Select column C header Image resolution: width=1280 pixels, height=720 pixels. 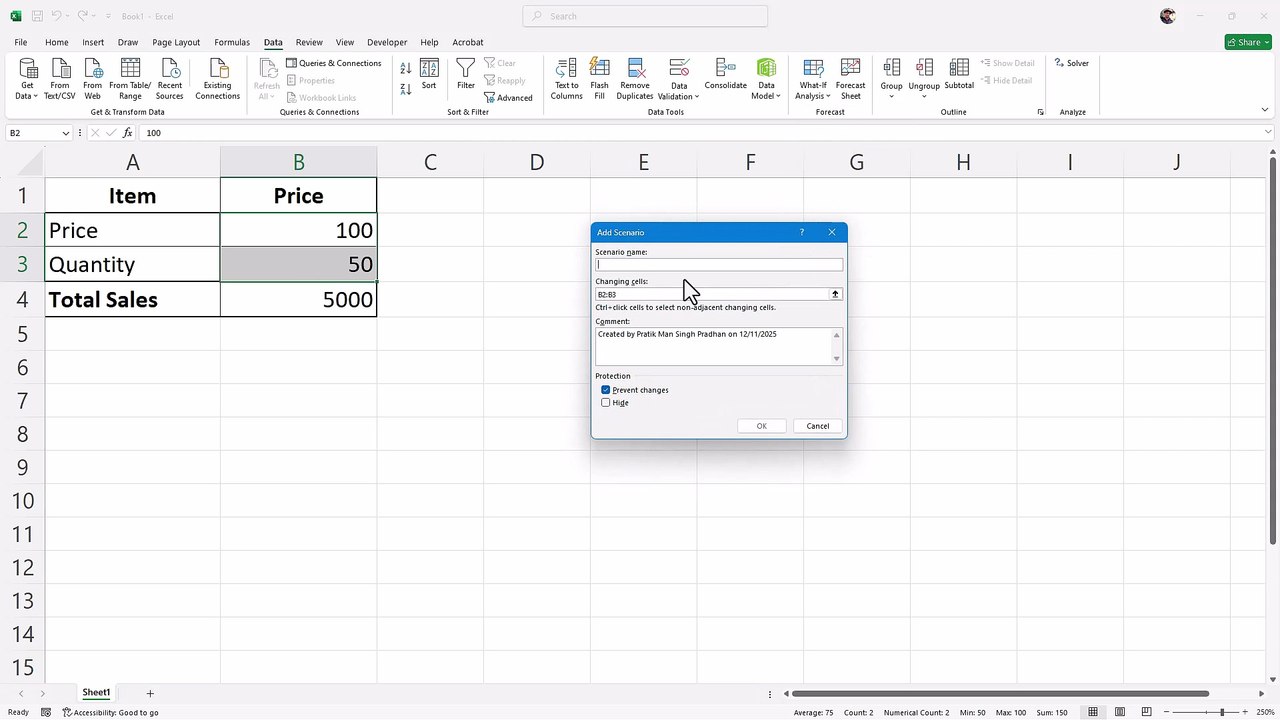pos(430,162)
